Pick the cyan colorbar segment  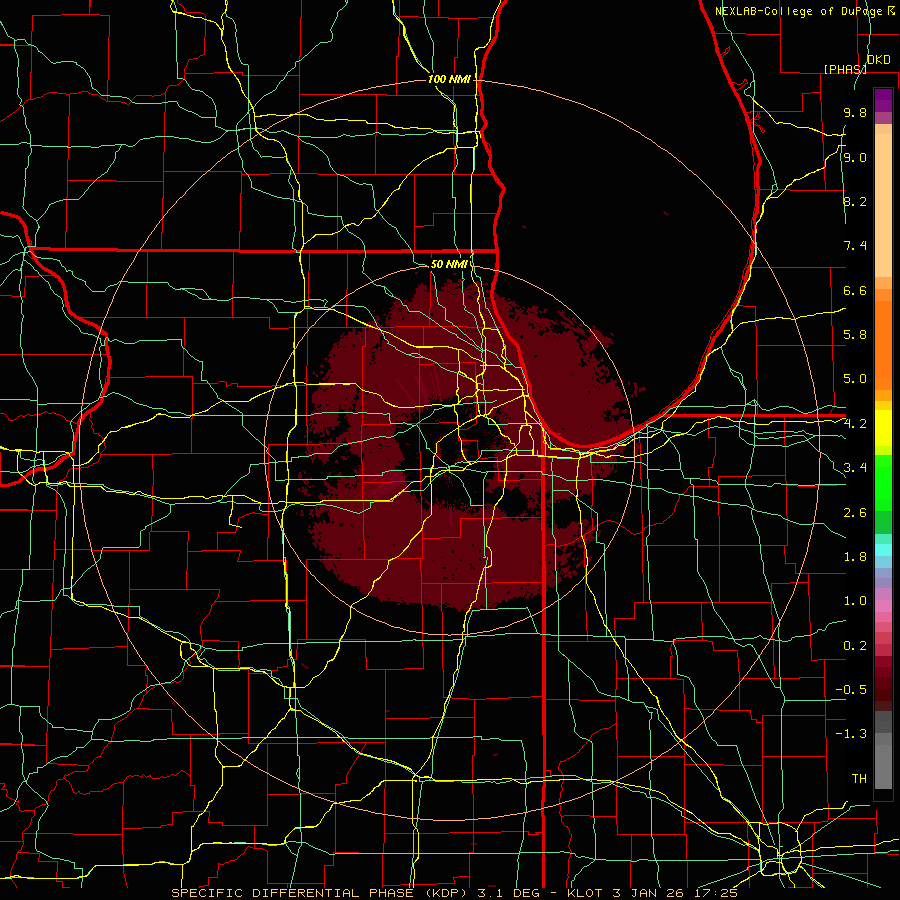pyautogui.click(x=883, y=550)
